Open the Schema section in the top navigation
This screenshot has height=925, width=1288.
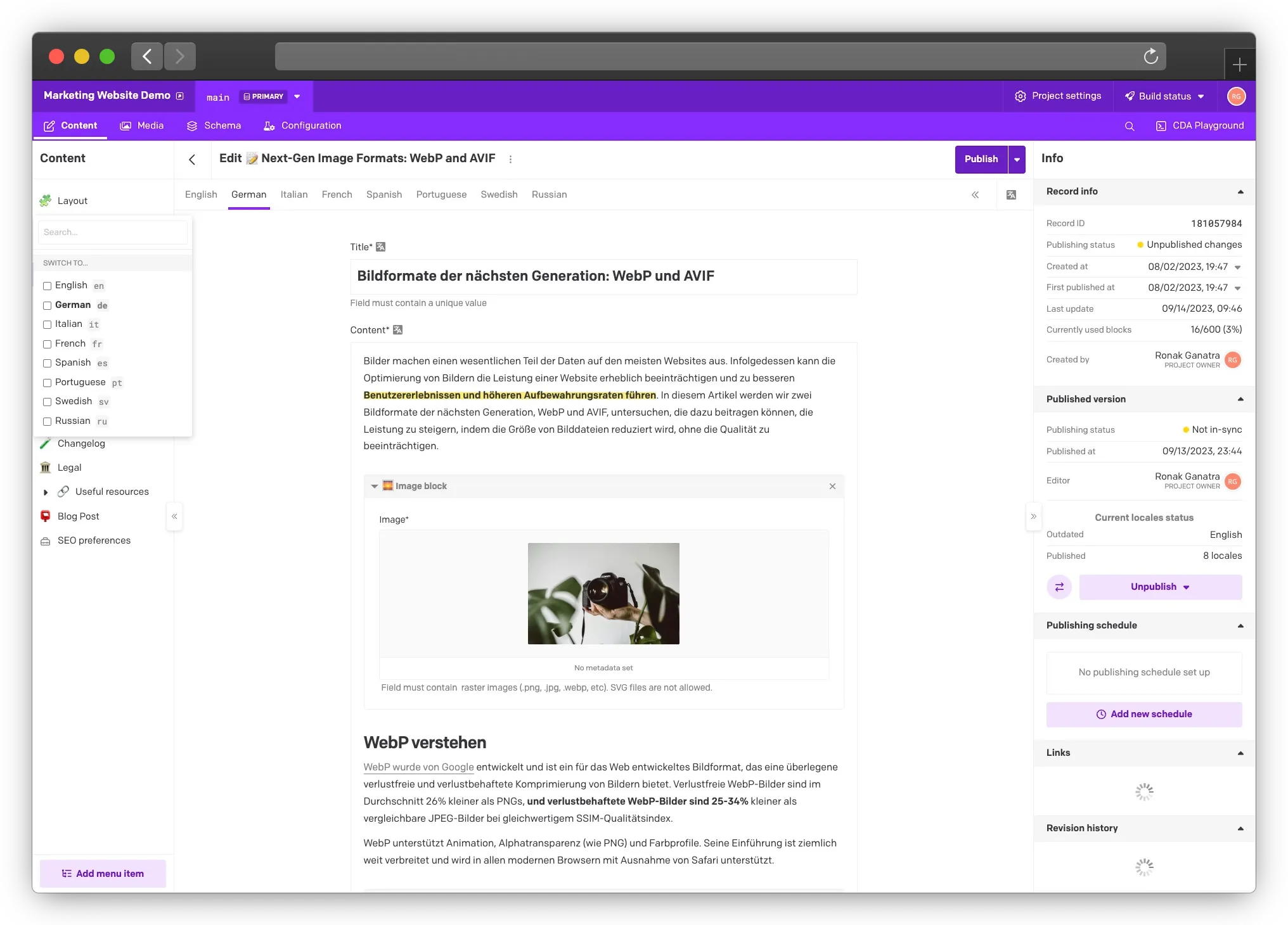(x=221, y=125)
